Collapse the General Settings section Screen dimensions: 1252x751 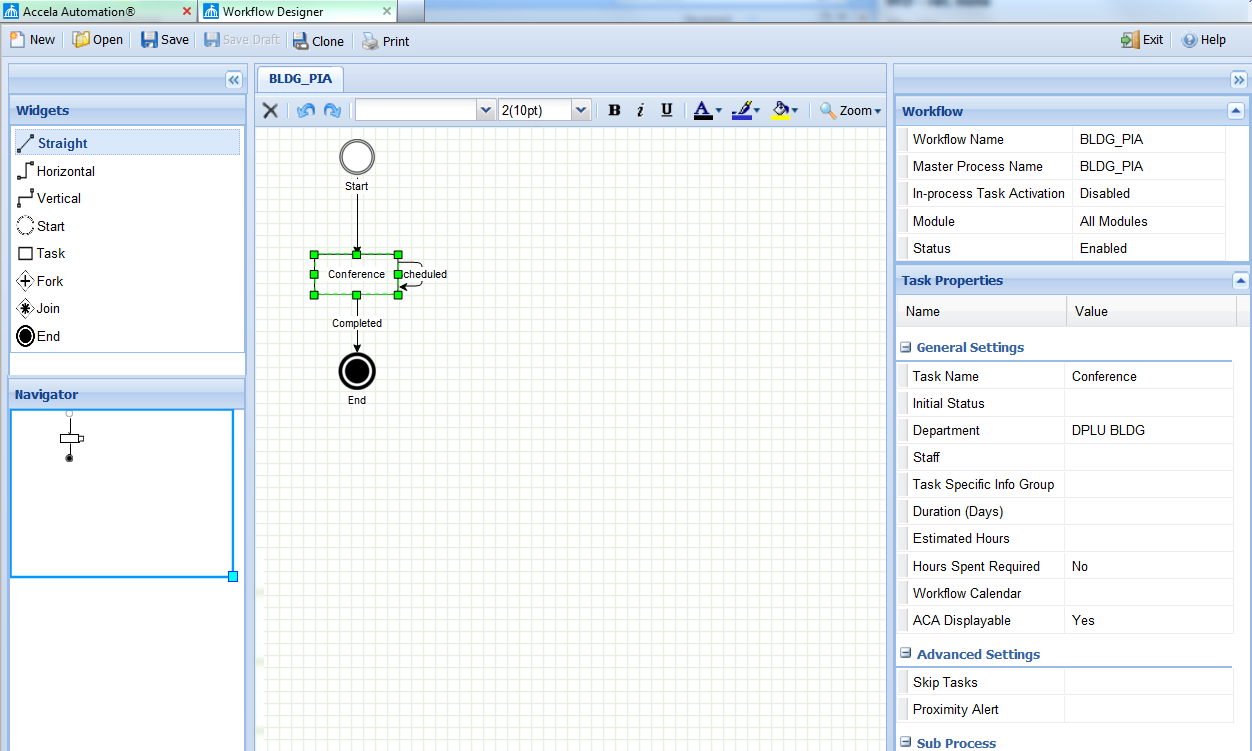pyautogui.click(x=906, y=348)
